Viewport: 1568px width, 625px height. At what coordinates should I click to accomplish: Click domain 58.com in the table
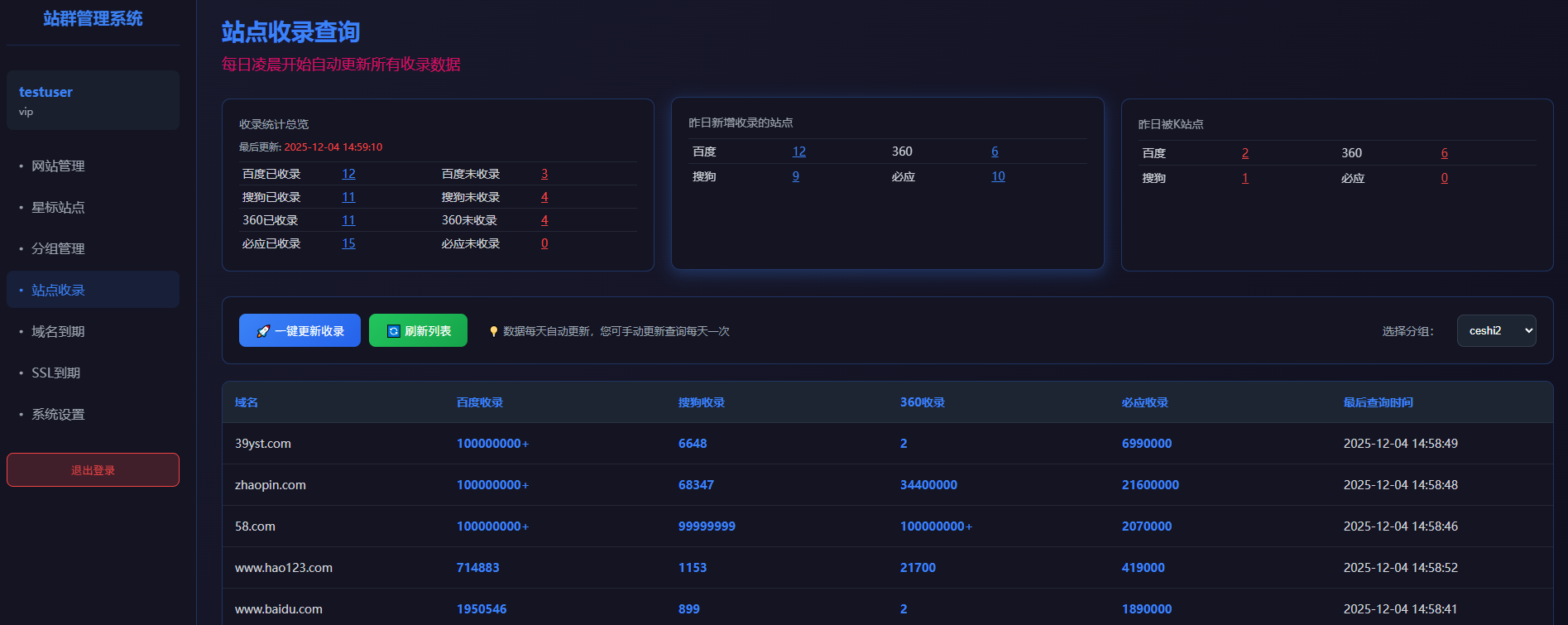pyautogui.click(x=255, y=526)
